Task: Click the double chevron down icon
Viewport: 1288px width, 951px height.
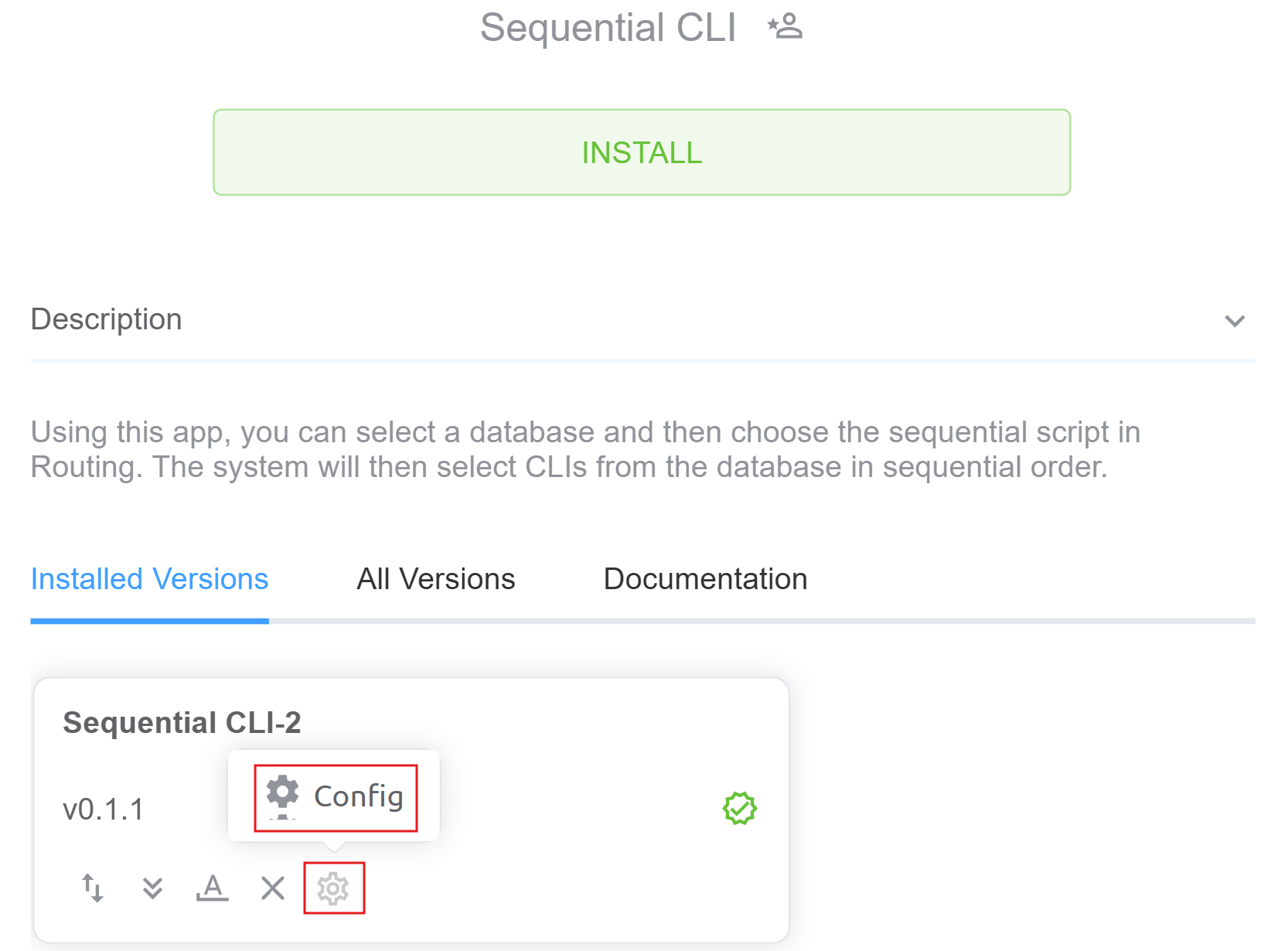Action: pyautogui.click(x=152, y=888)
